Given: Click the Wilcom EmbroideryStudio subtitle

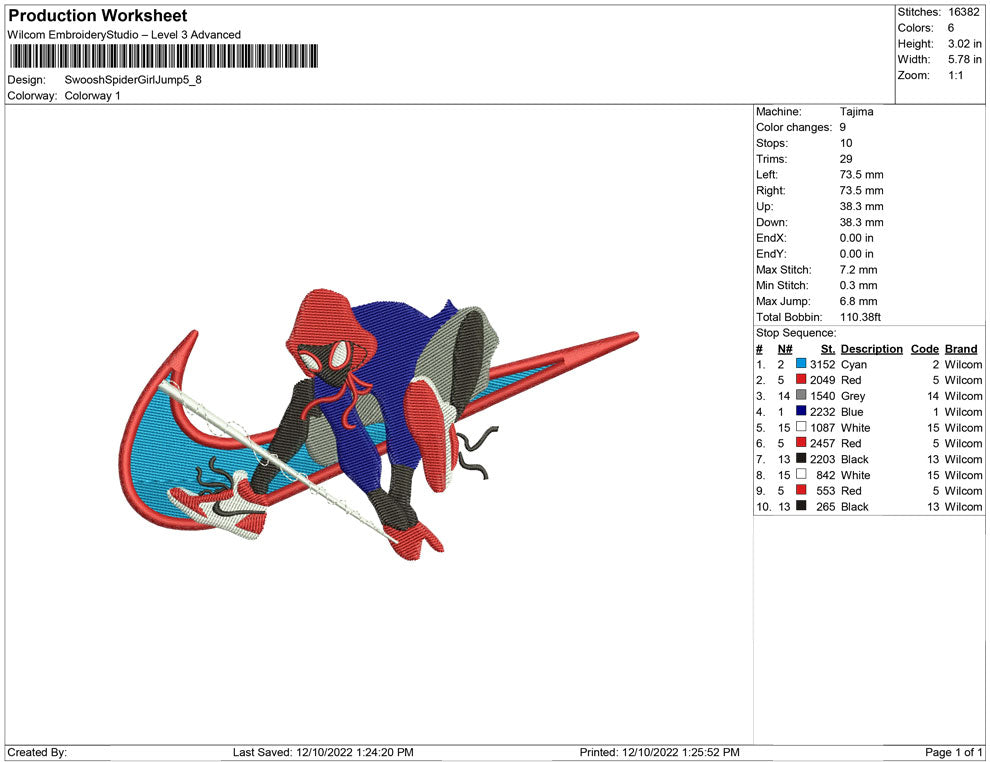Looking at the screenshot, I should 124,35.
